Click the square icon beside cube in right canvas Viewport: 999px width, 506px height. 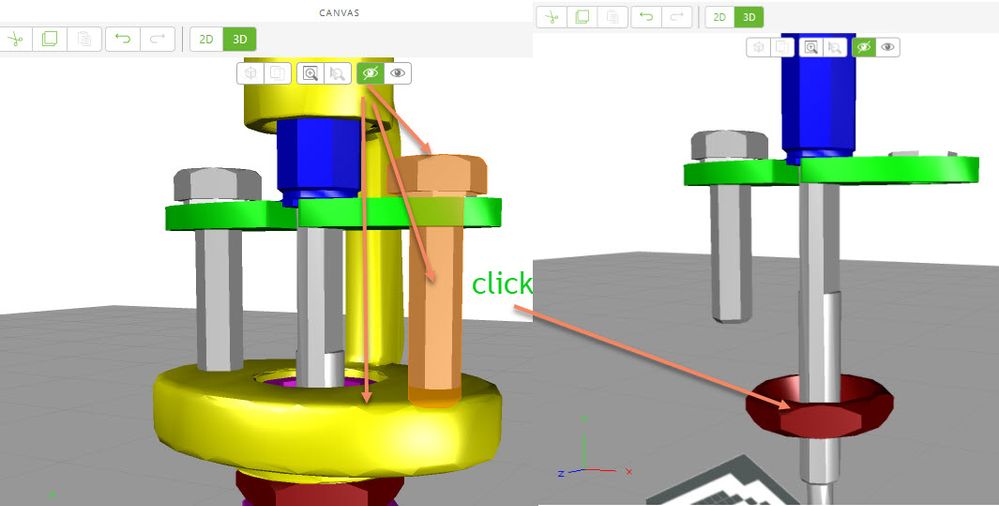[782, 47]
